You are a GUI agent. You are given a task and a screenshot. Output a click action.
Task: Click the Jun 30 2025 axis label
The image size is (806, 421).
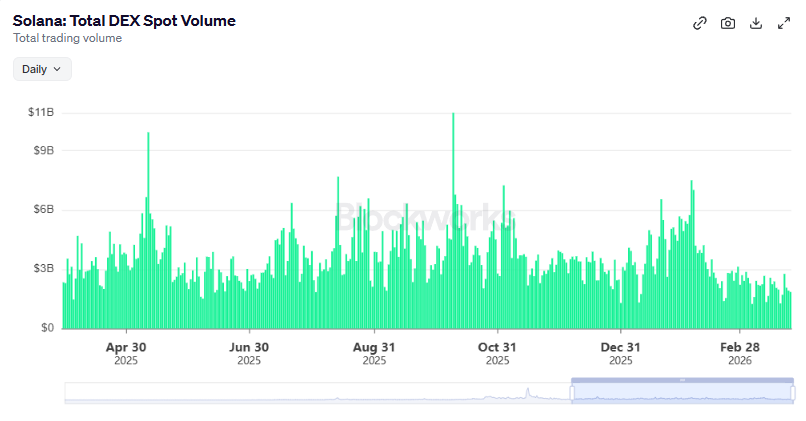pyautogui.click(x=249, y=353)
